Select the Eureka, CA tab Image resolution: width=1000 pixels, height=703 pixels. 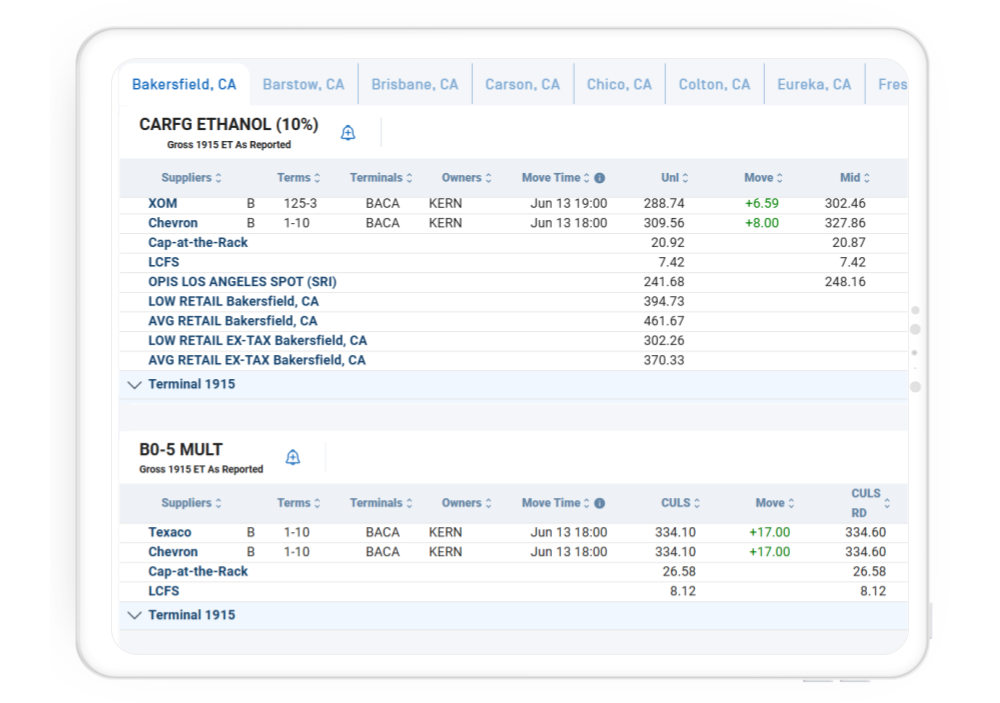(x=814, y=85)
